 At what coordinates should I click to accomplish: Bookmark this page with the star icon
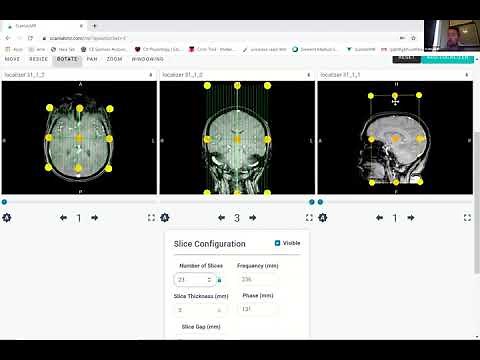[x=413, y=38]
